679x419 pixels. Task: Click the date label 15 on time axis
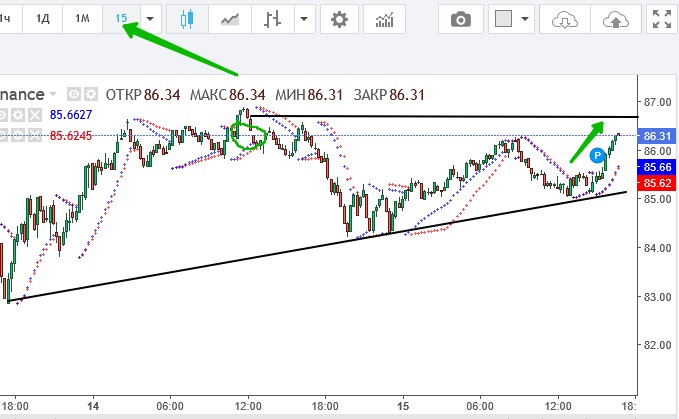click(x=403, y=406)
